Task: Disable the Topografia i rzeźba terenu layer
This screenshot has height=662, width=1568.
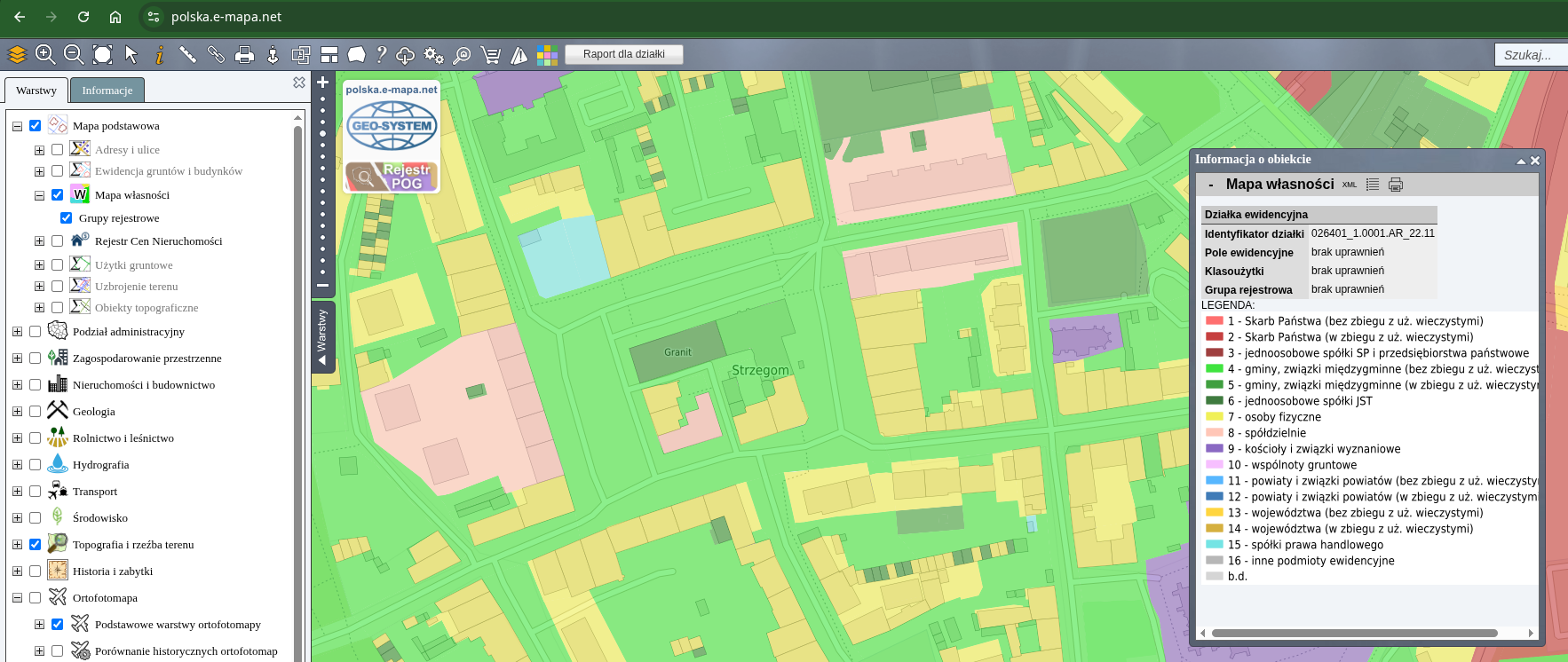Action: point(36,544)
